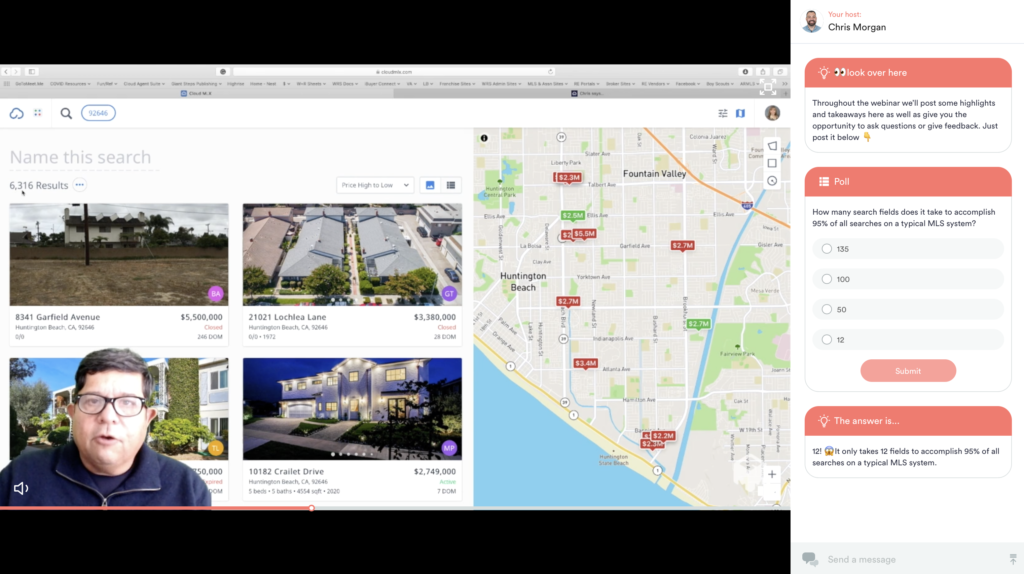Viewport: 1024px width, 574px height.
Task: Choose the 12 poll answer
Action: click(827, 340)
